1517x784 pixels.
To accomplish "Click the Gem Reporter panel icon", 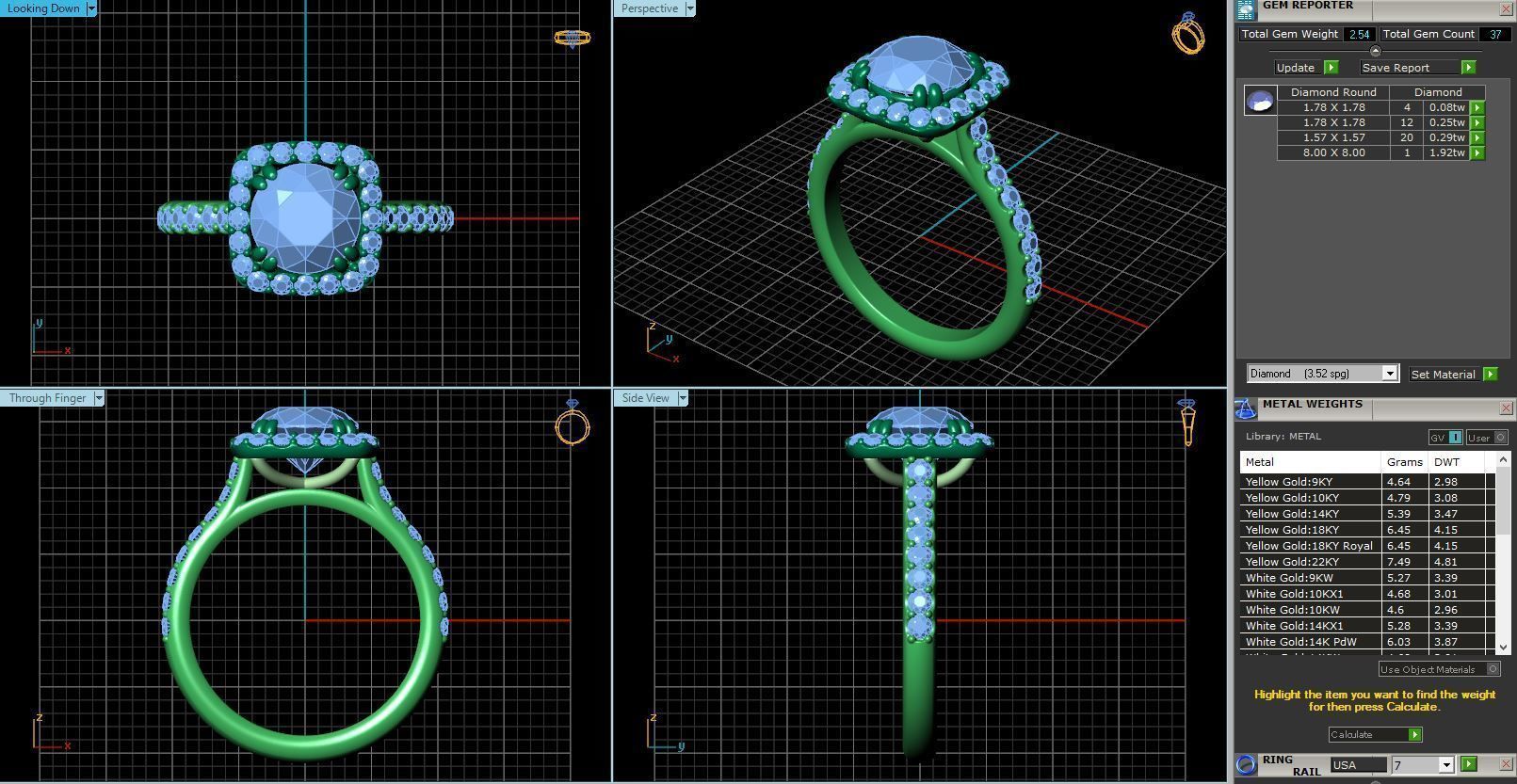I will pos(1246,9).
